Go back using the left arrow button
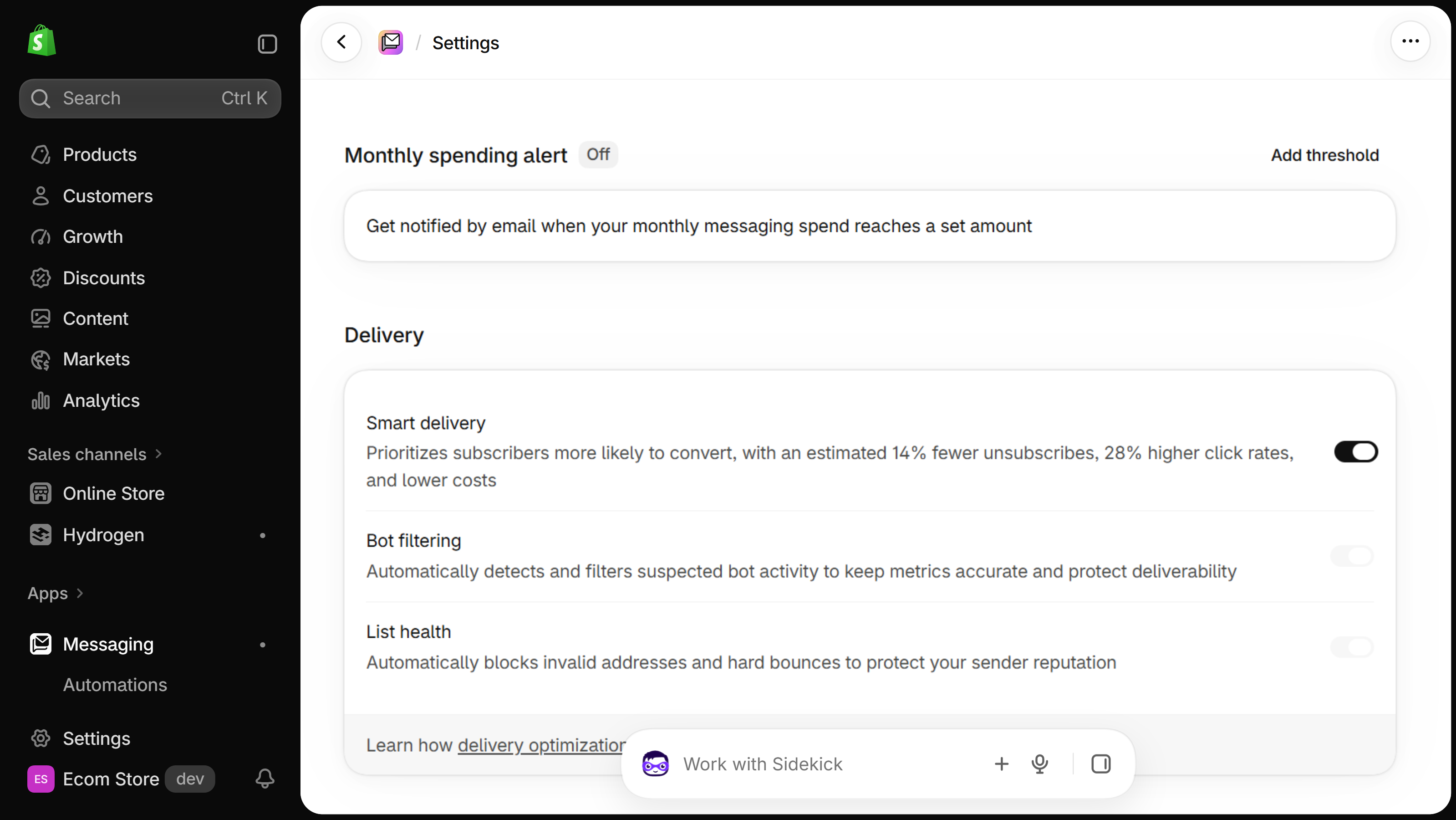Screen dimensions: 1456x820 (x=341, y=42)
